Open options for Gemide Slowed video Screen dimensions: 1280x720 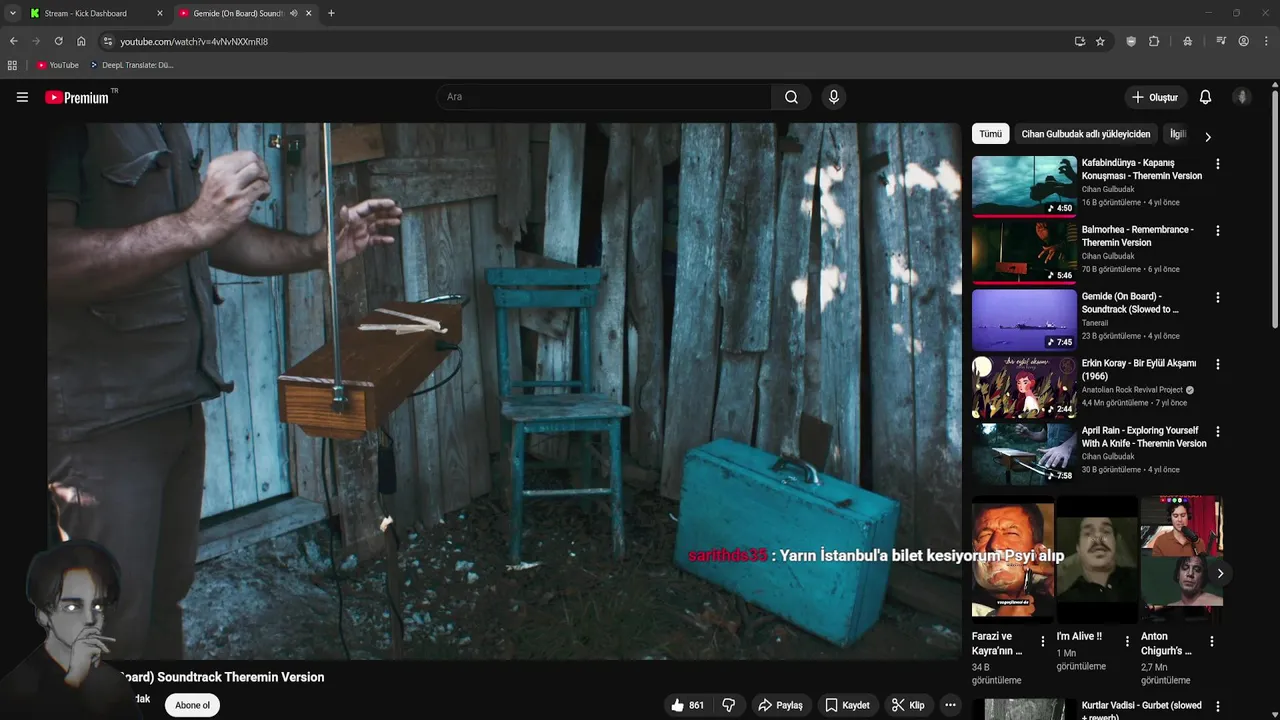click(x=1217, y=298)
